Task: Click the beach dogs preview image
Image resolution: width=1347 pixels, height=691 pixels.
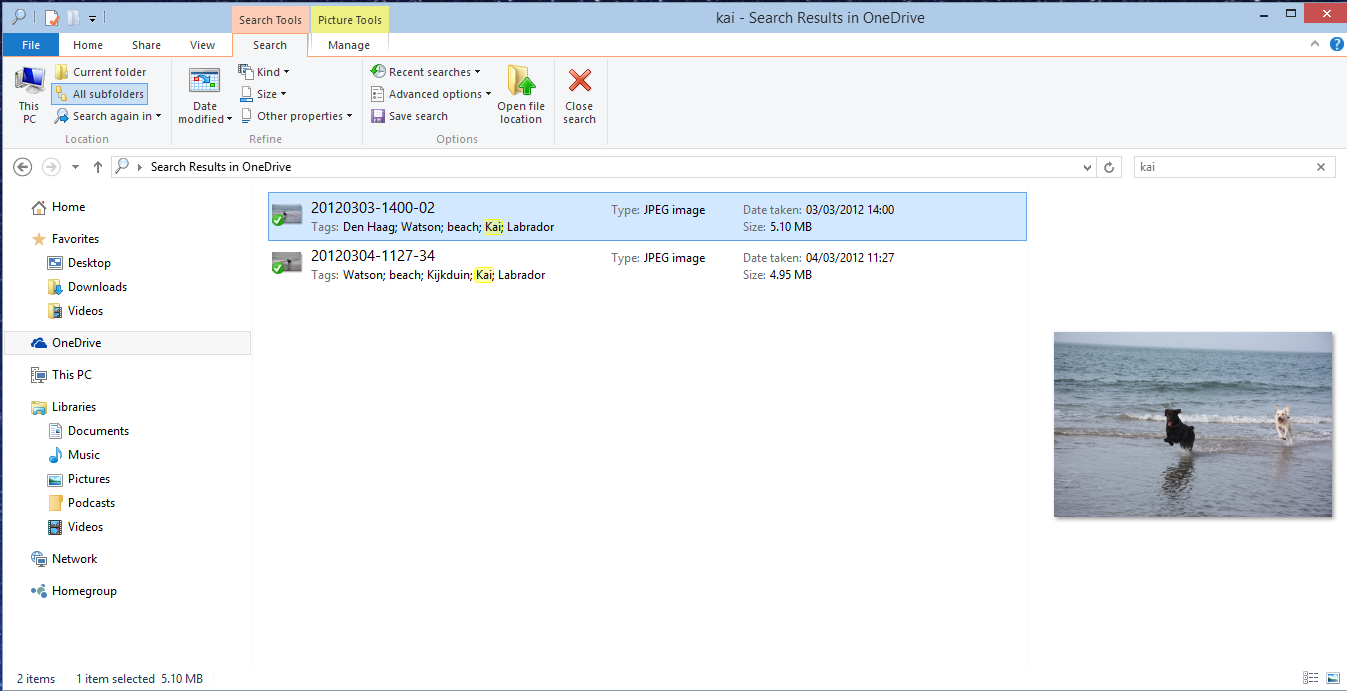Action: tap(1193, 425)
